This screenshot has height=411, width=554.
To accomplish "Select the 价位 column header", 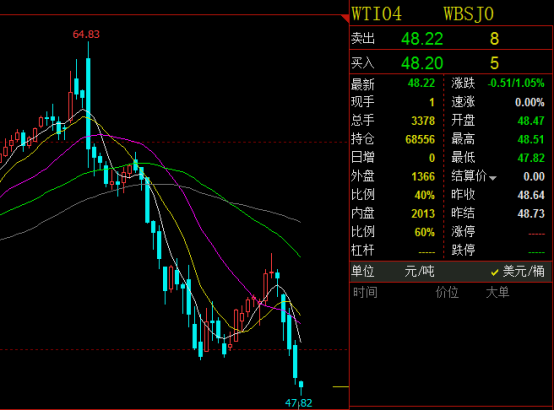I will pos(447,293).
